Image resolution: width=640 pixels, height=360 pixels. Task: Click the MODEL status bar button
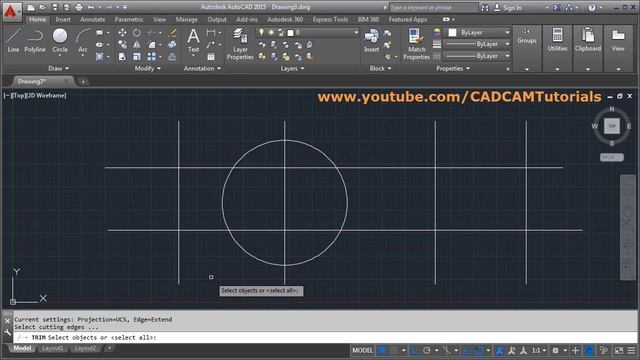click(362, 350)
